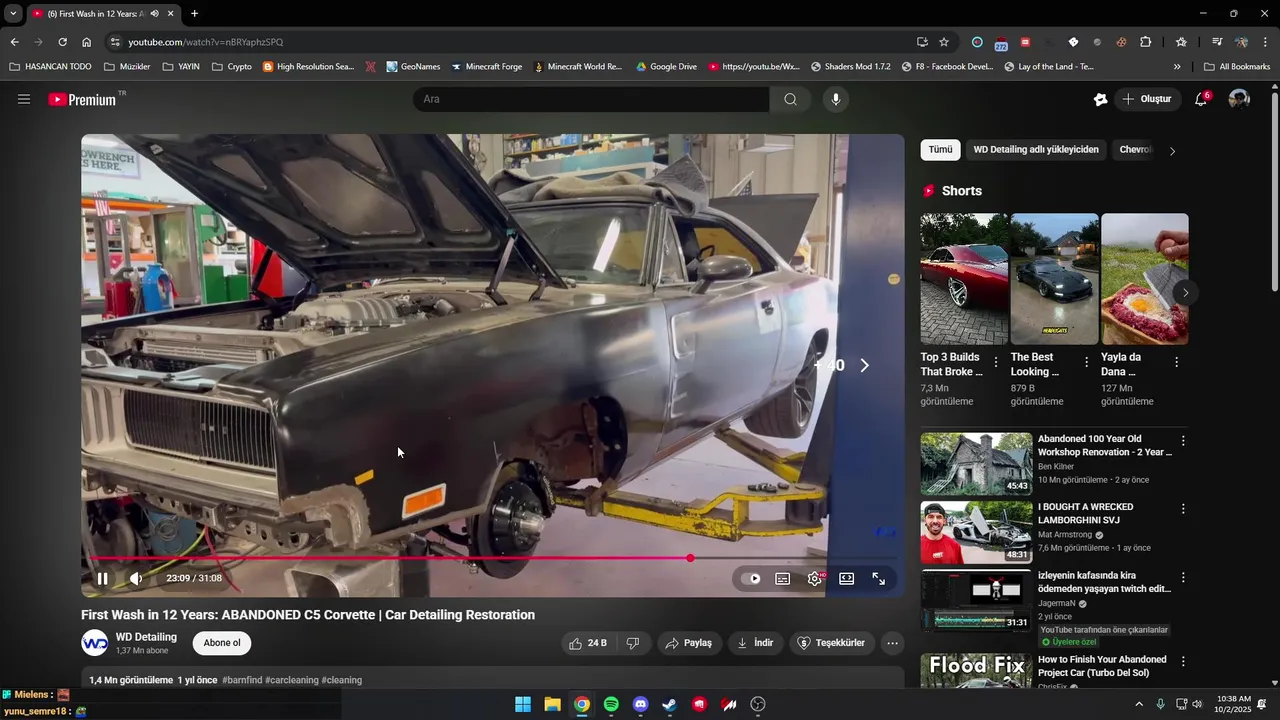This screenshot has height=720, width=1280.
Task: Open the YouTube notifications bell
Action: [x=1202, y=99]
